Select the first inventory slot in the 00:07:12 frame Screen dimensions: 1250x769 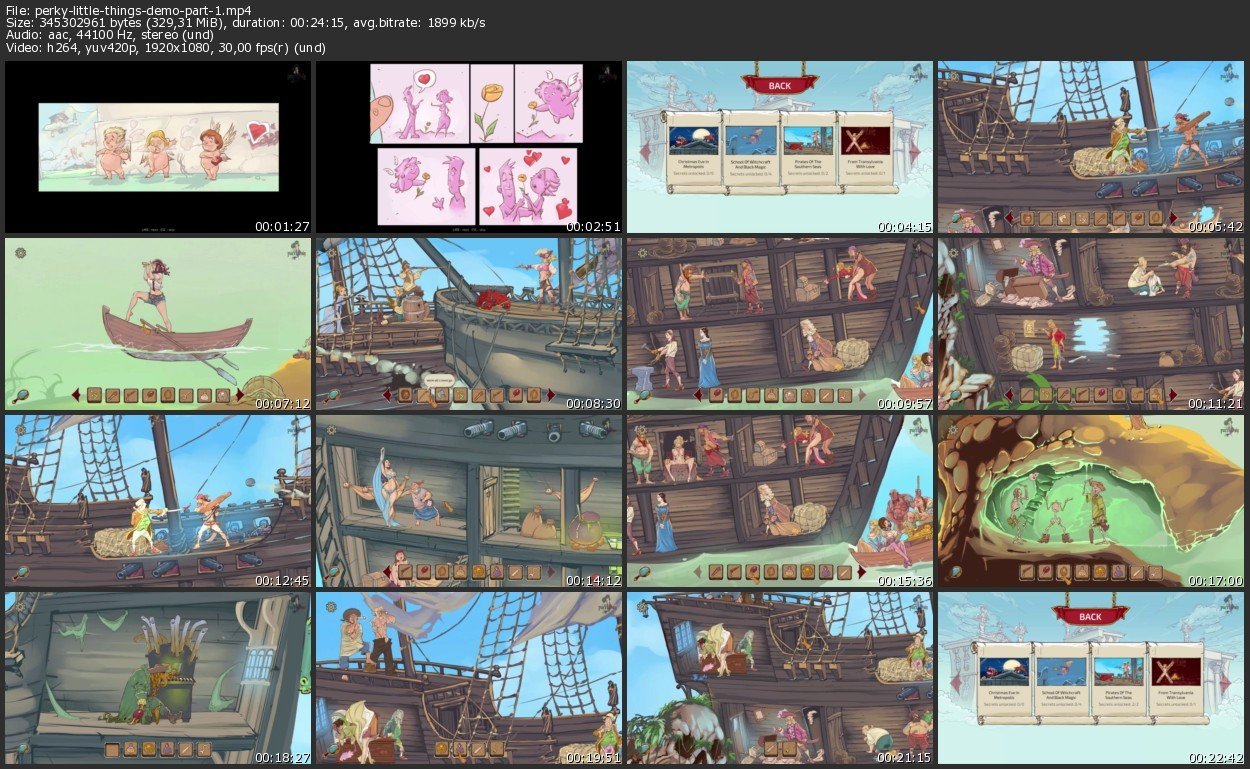point(94,394)
